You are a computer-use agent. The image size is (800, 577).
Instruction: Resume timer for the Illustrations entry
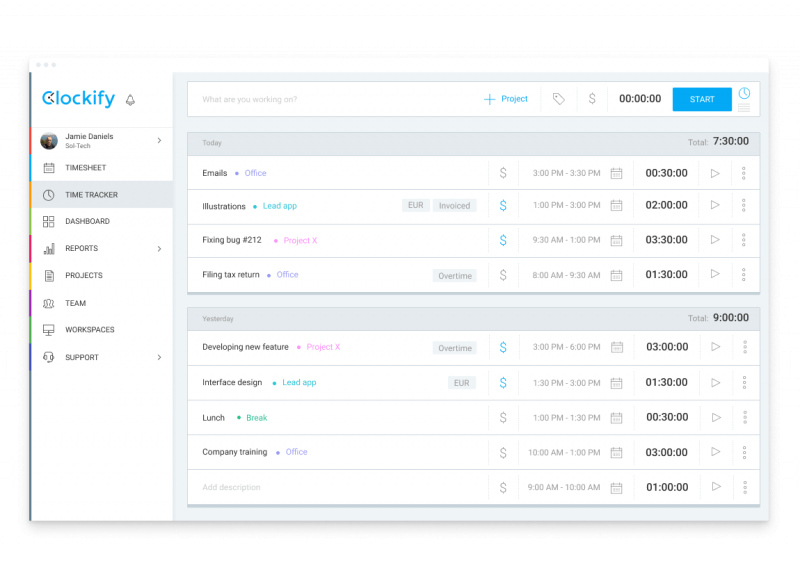click(715, 205)
